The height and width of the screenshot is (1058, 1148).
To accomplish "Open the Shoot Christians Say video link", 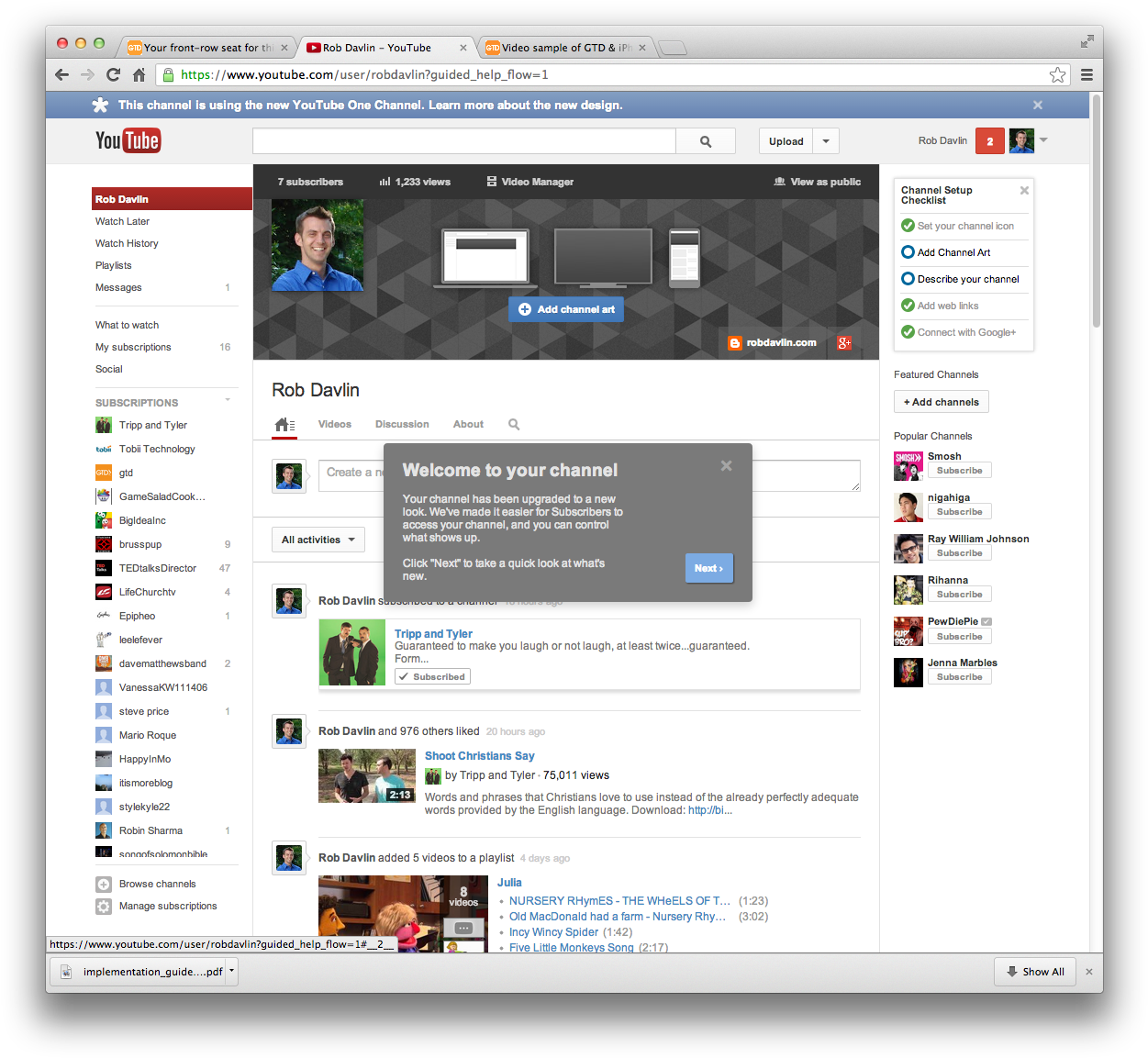I will click(x=480, y=756).
